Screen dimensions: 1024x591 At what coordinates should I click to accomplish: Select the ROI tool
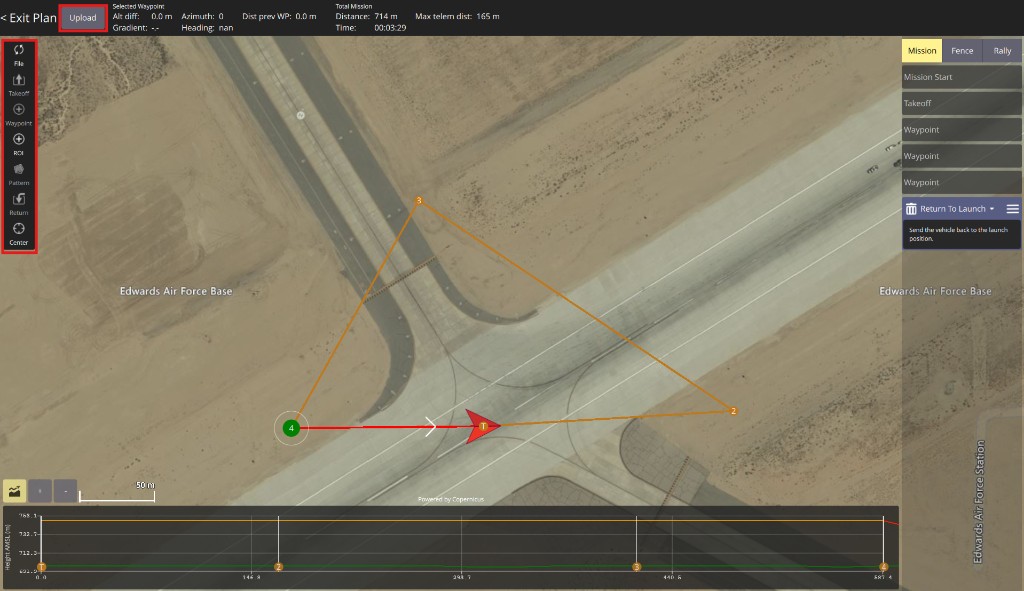pyautogui.click(x=18, y=144)
